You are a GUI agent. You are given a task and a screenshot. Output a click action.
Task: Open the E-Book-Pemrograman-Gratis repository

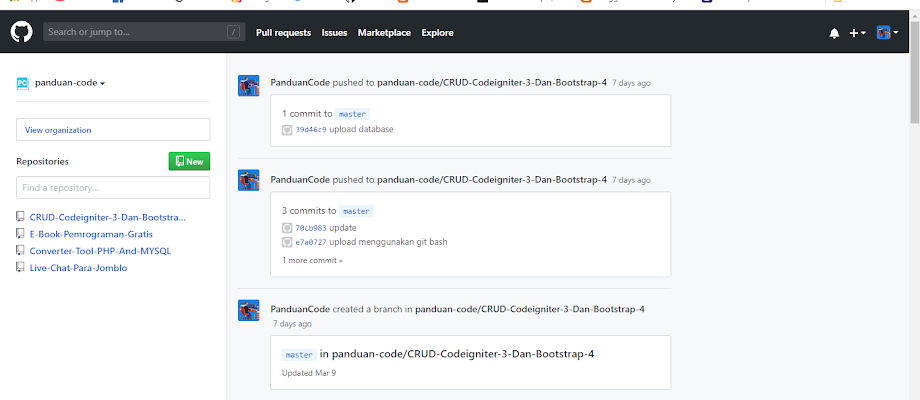click(x=91, y=234)
